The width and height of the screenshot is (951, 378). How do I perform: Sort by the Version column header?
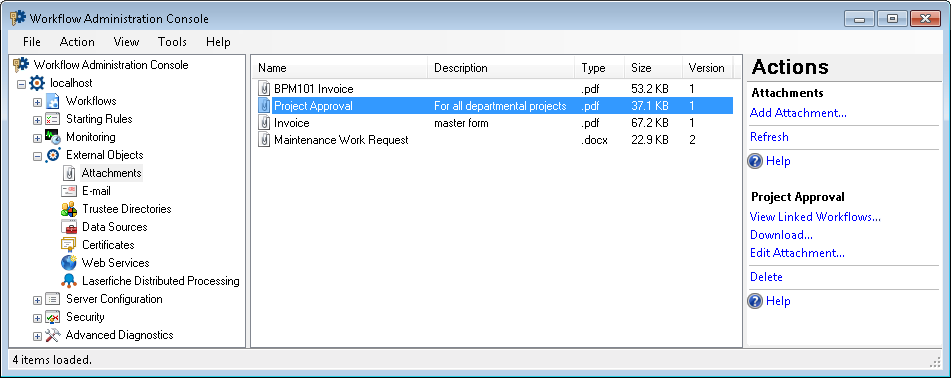(x=707, y=68)
